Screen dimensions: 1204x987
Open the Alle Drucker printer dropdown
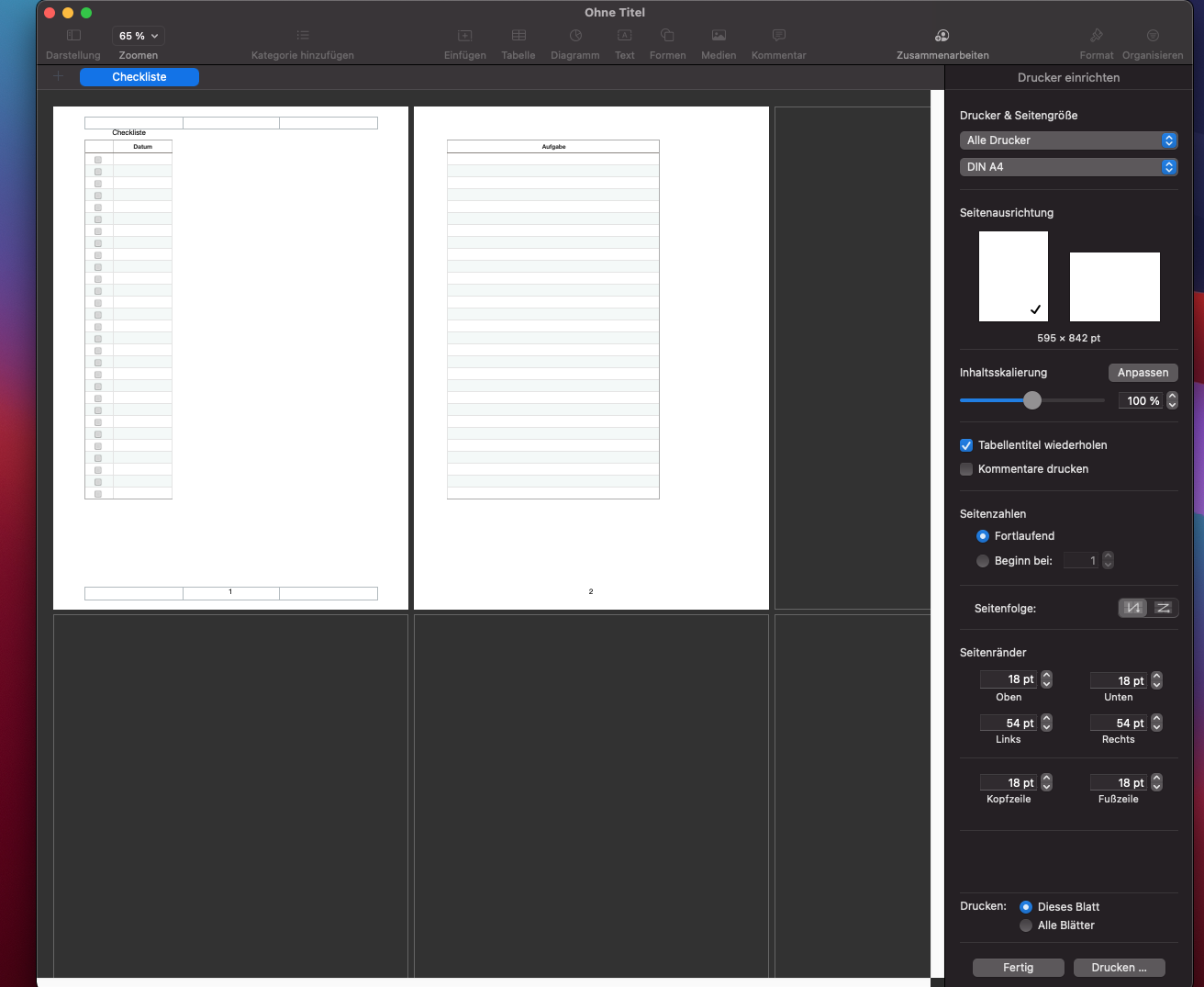1068,140
